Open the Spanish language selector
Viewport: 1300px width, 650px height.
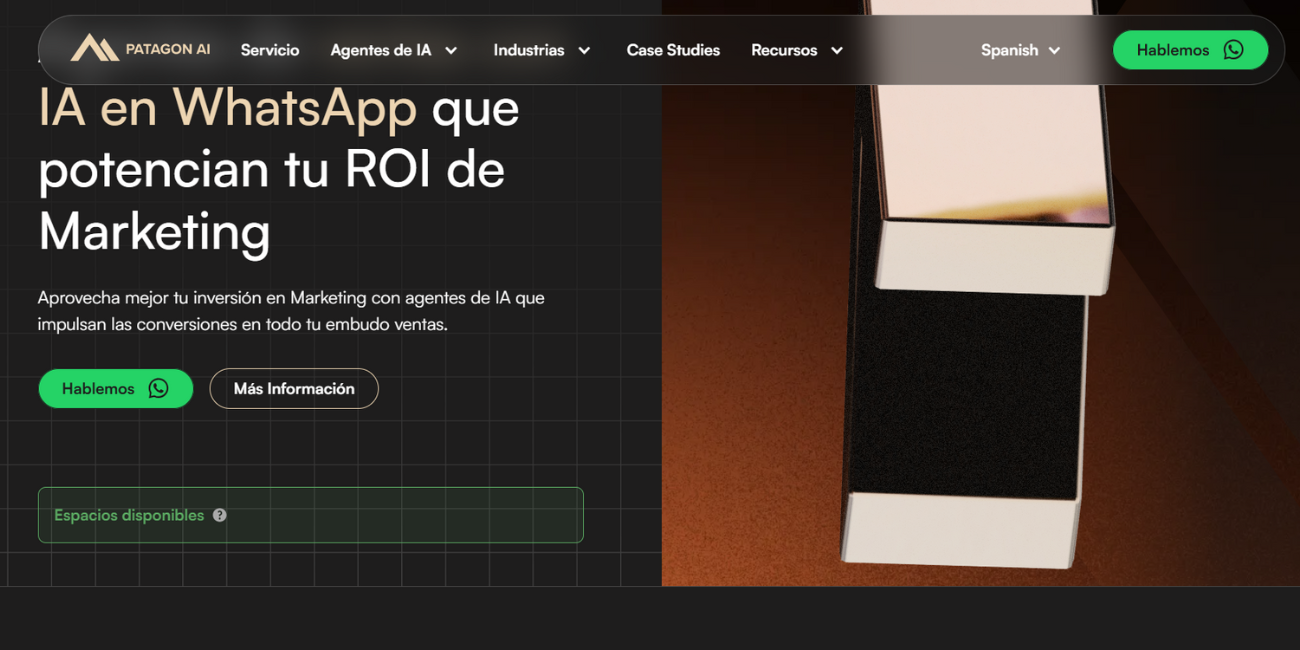[1021, 50]
